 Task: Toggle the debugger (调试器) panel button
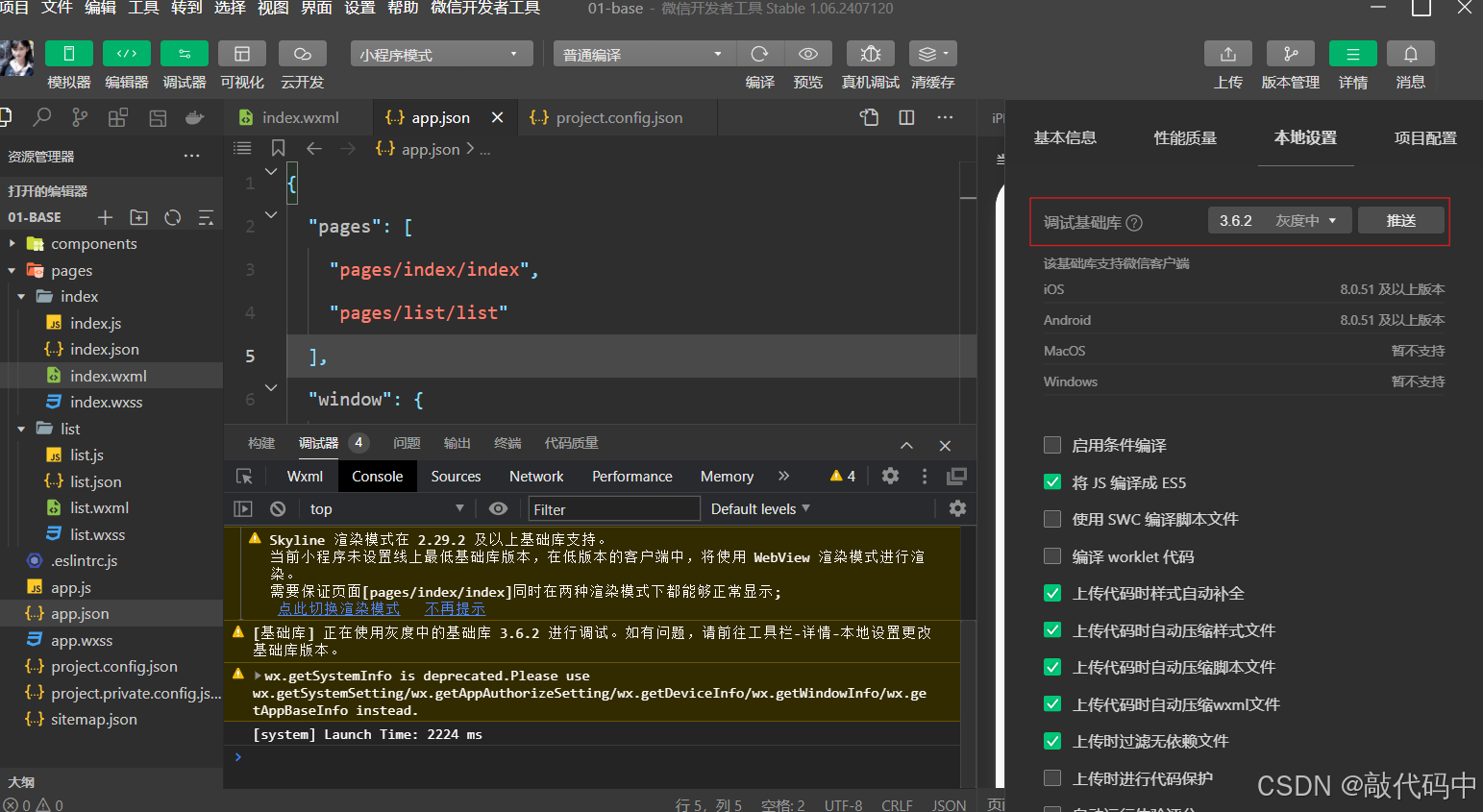185,54
